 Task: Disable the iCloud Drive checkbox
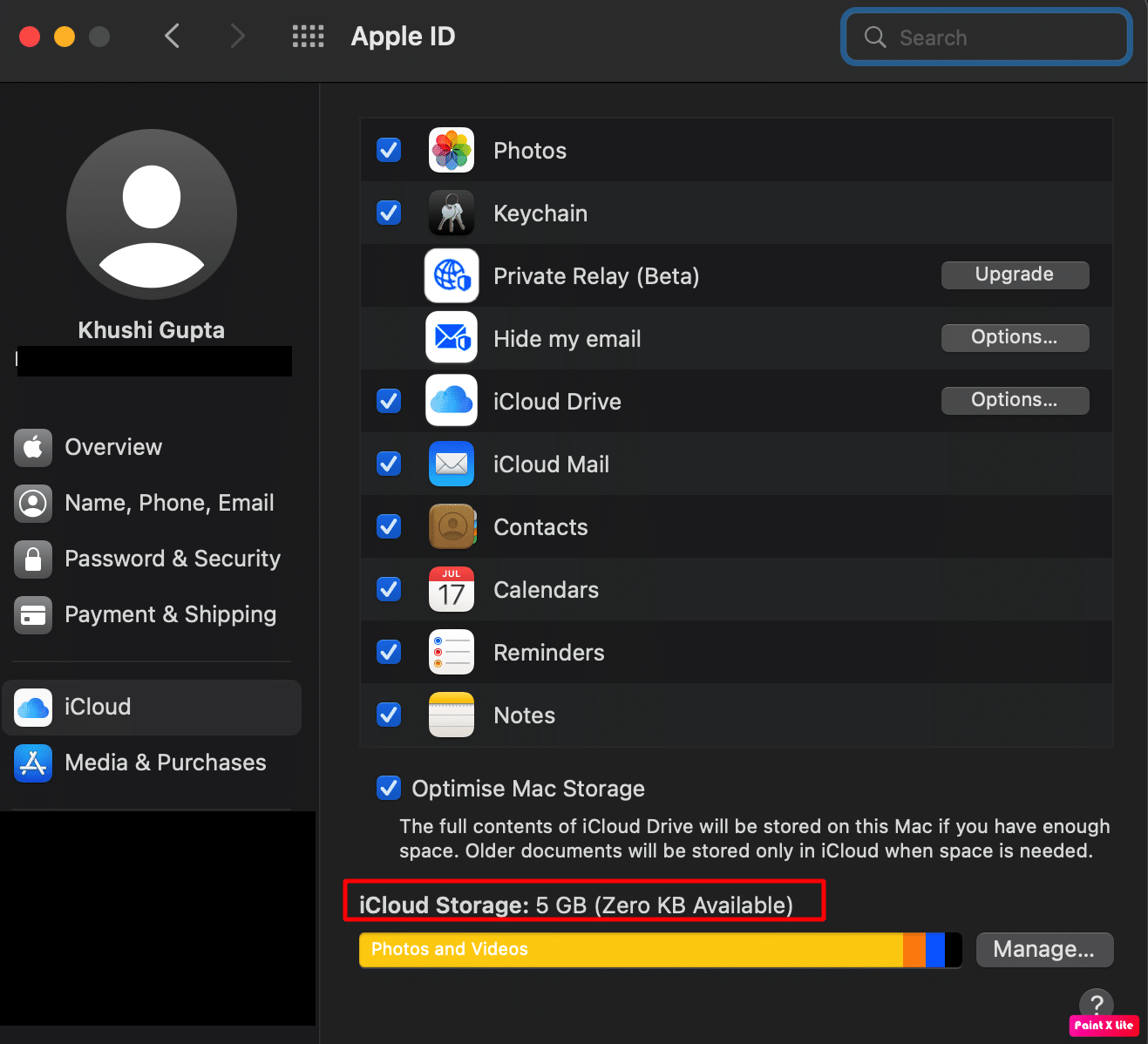(389, 401)
